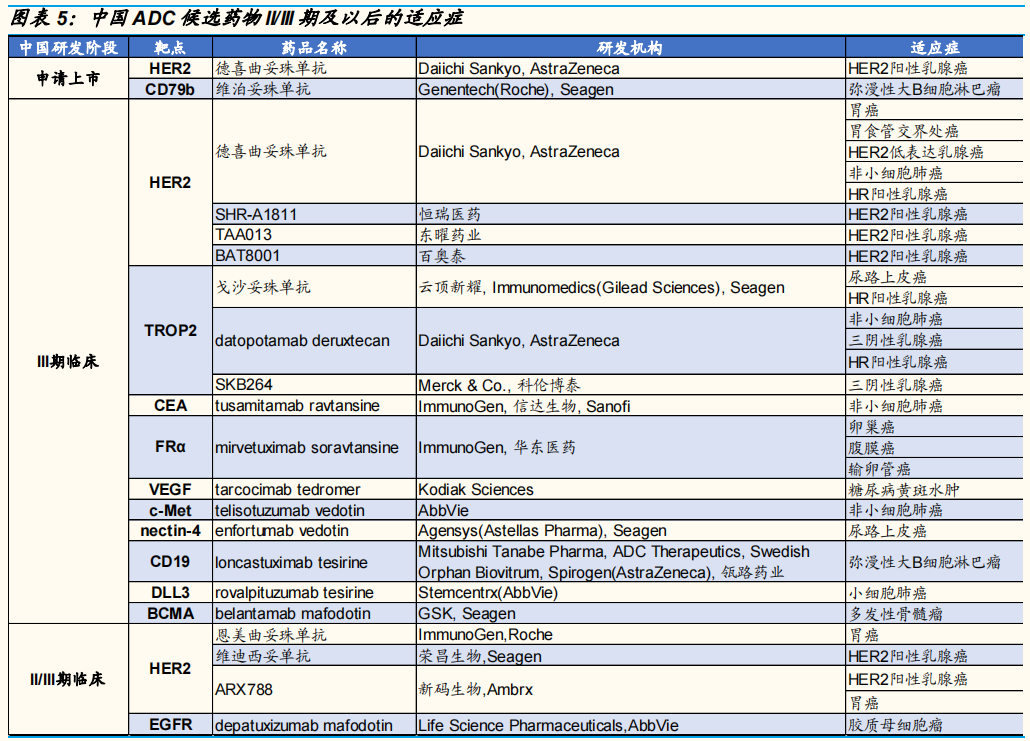Viewport: 1030px width, 741px height.
Task: Click the 'SKB264' drug name
Action: tap(243, 384)
